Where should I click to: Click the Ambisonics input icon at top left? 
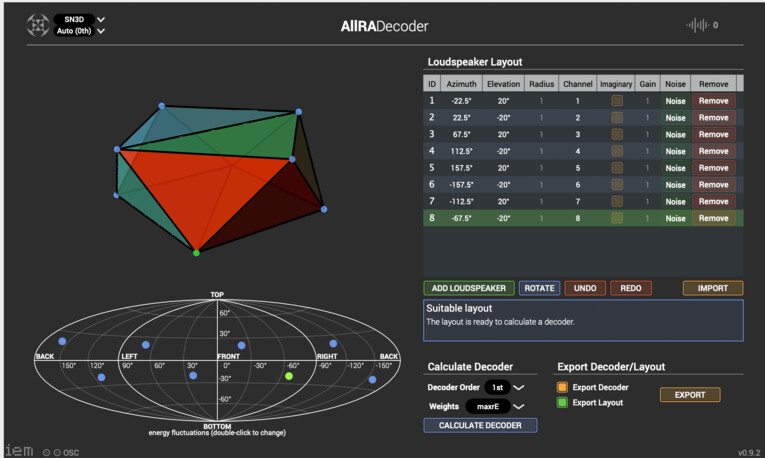39,25
